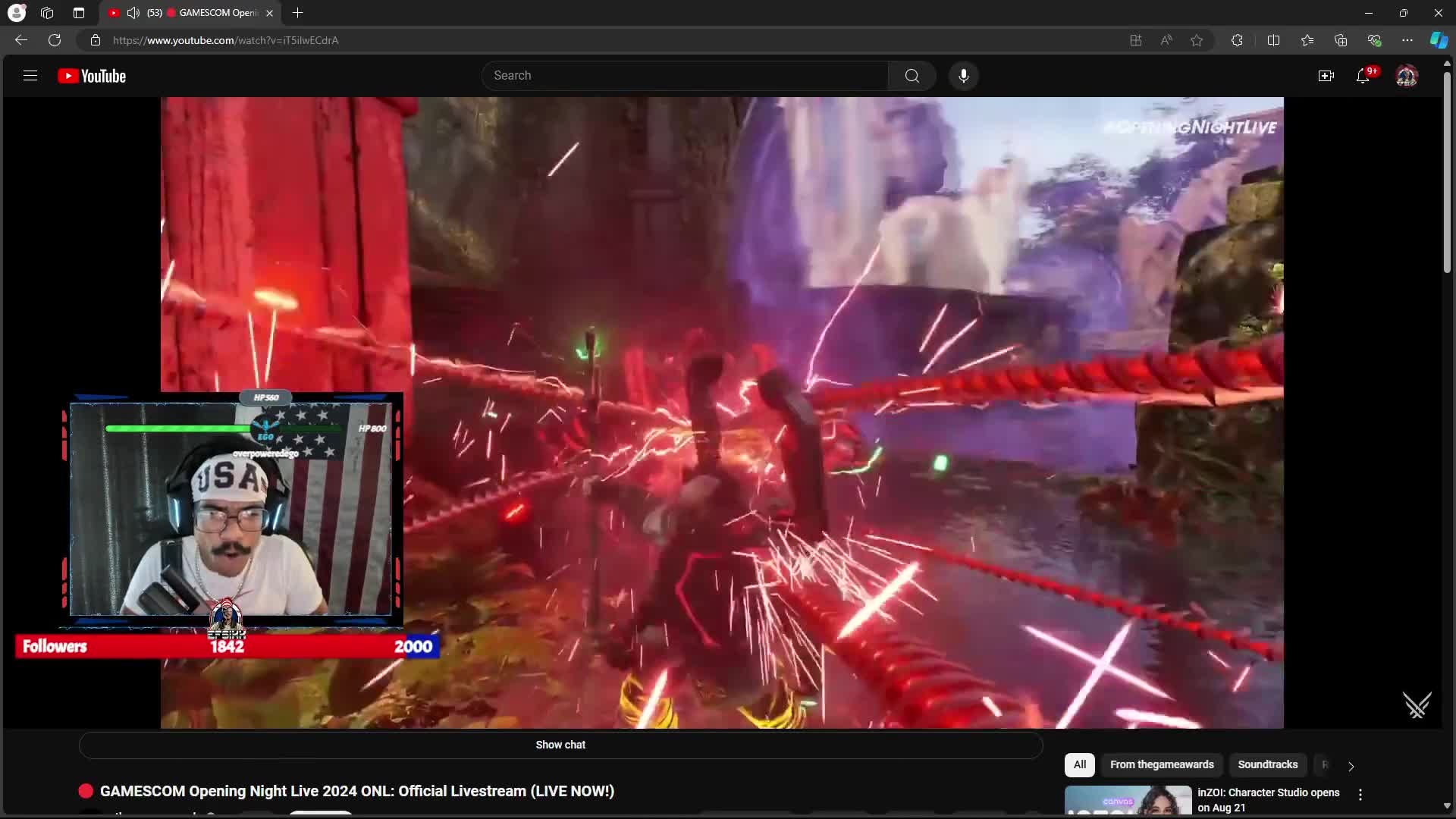Select the Soundtracks filter chip
This screenshot has height=819, width=1456.
tap(1268, 764)
